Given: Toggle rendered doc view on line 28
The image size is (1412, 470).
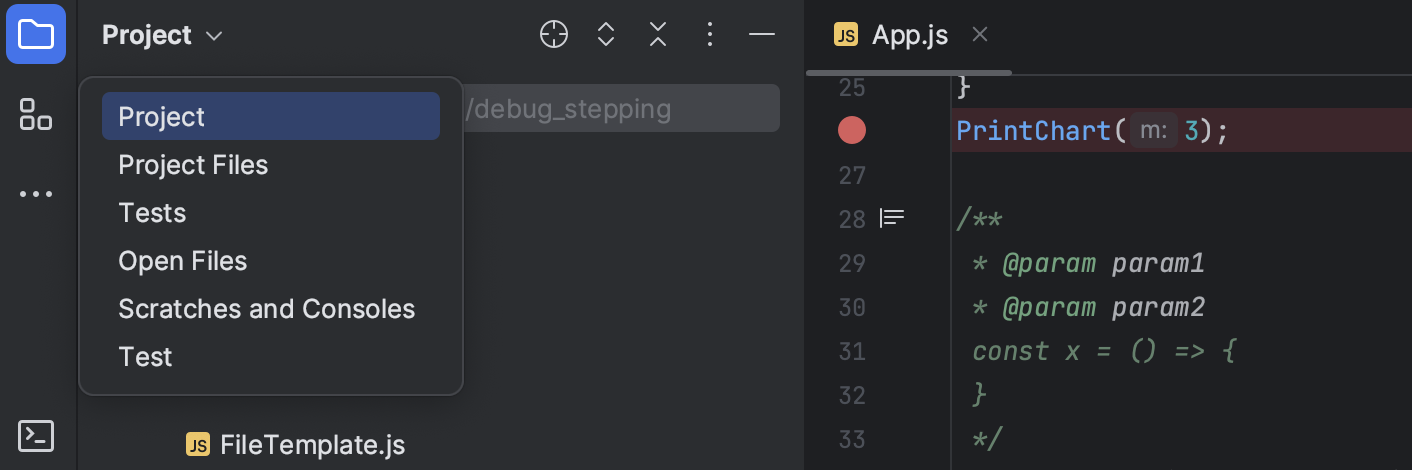Looking at the screenshot, I should tap(892, 217).
